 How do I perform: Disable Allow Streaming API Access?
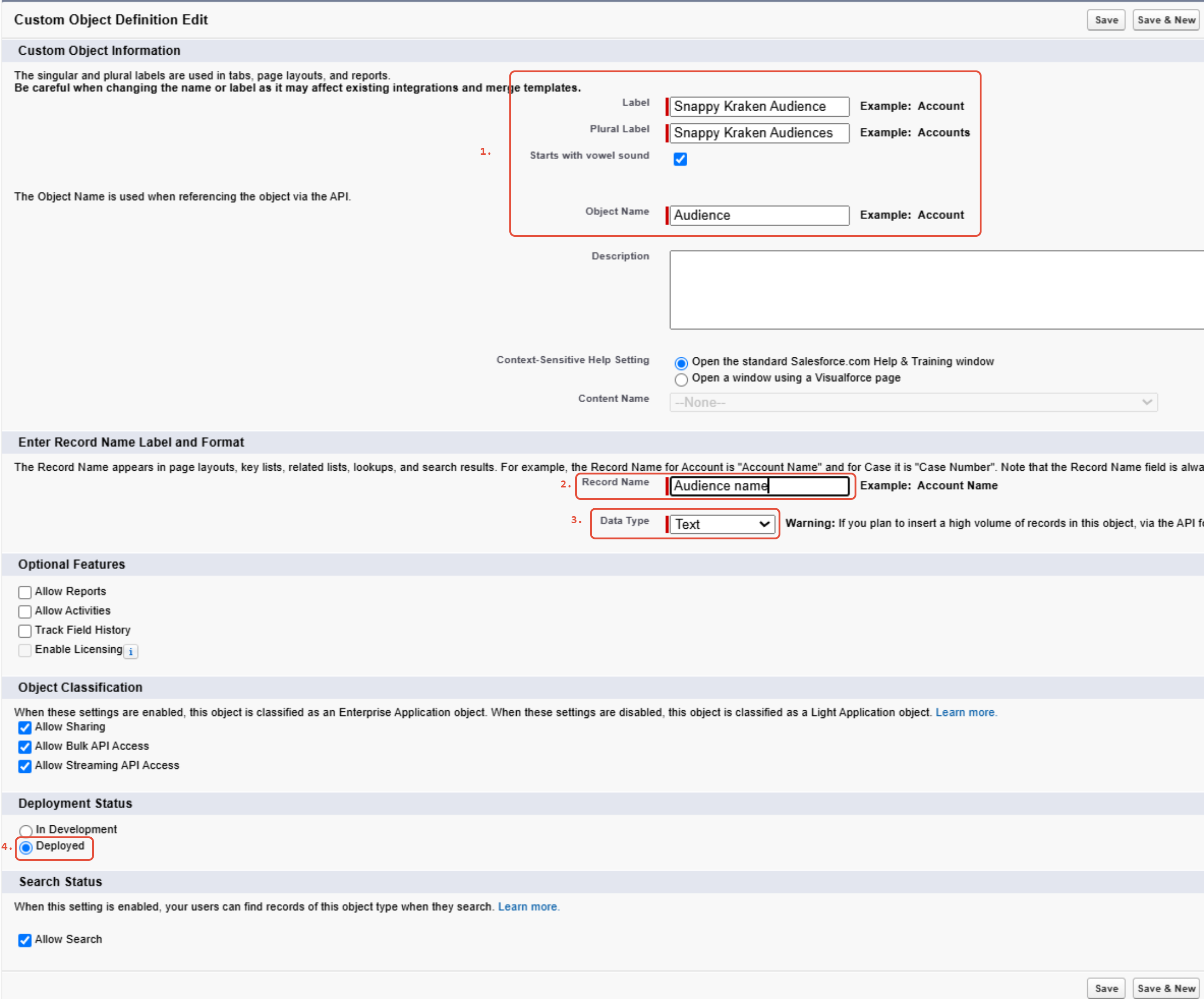click(x=25, y=766)
